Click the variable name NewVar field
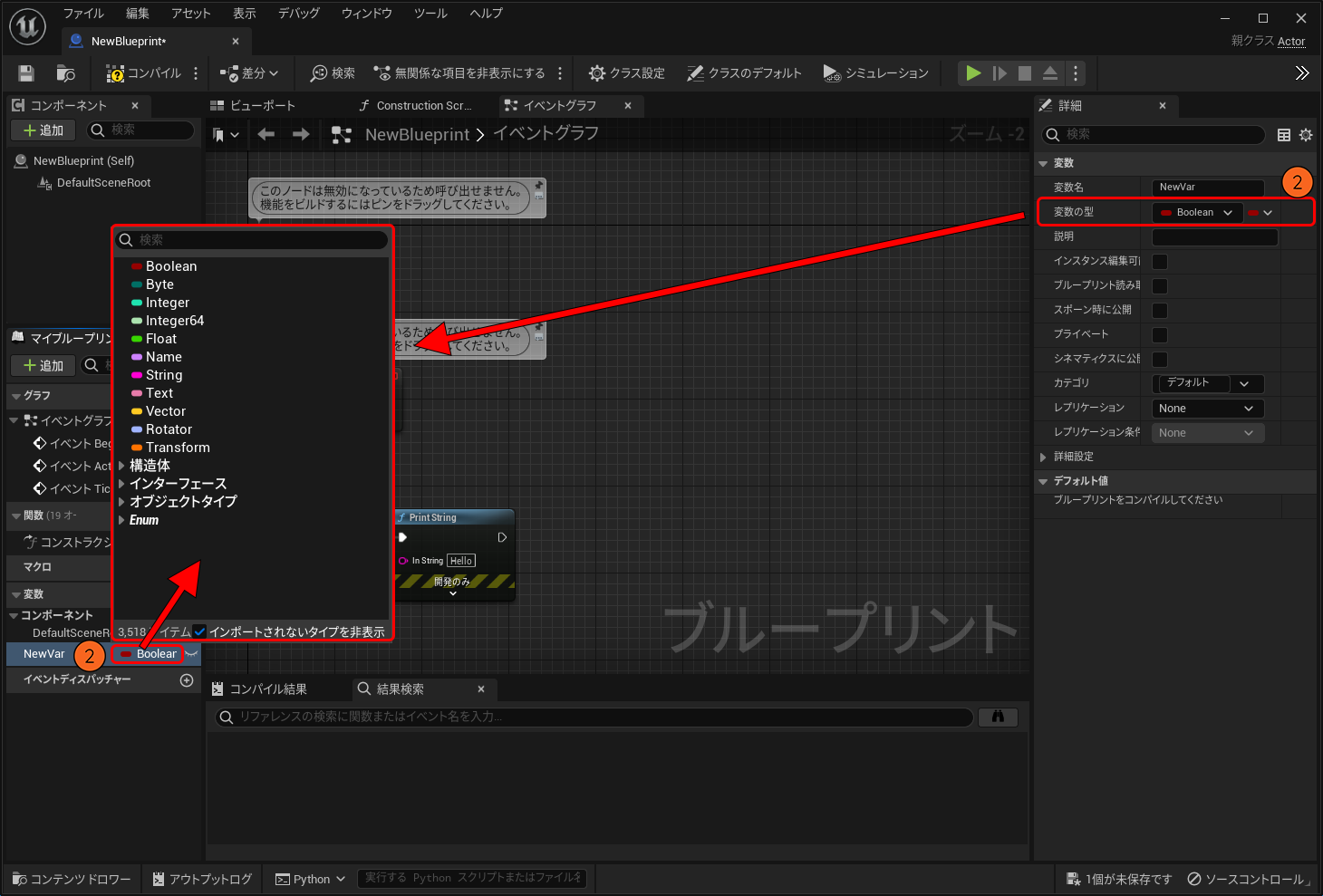 coord(1208,188)
